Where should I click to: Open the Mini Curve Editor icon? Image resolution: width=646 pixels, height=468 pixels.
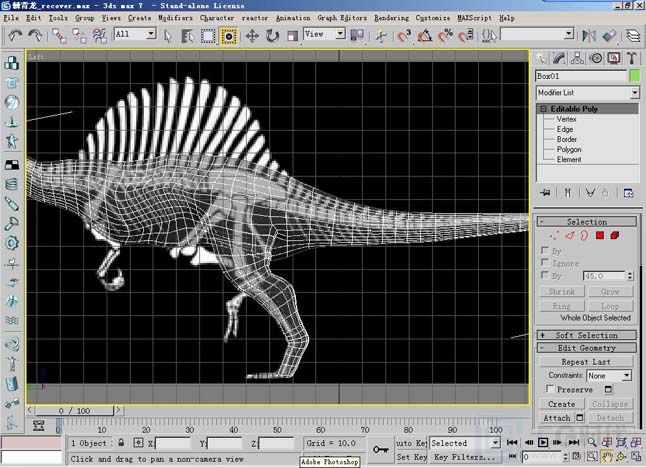click(x=39, y=425)
